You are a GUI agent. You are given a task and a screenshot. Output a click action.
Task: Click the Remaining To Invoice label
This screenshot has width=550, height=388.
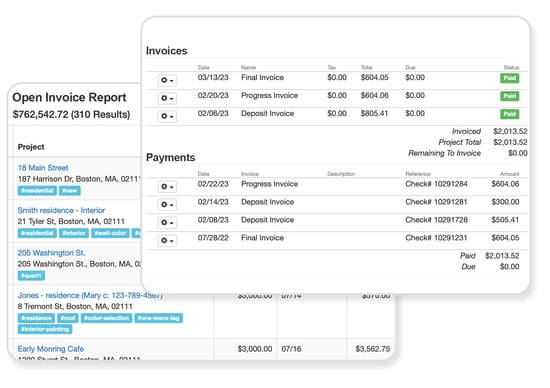point(444,153)
